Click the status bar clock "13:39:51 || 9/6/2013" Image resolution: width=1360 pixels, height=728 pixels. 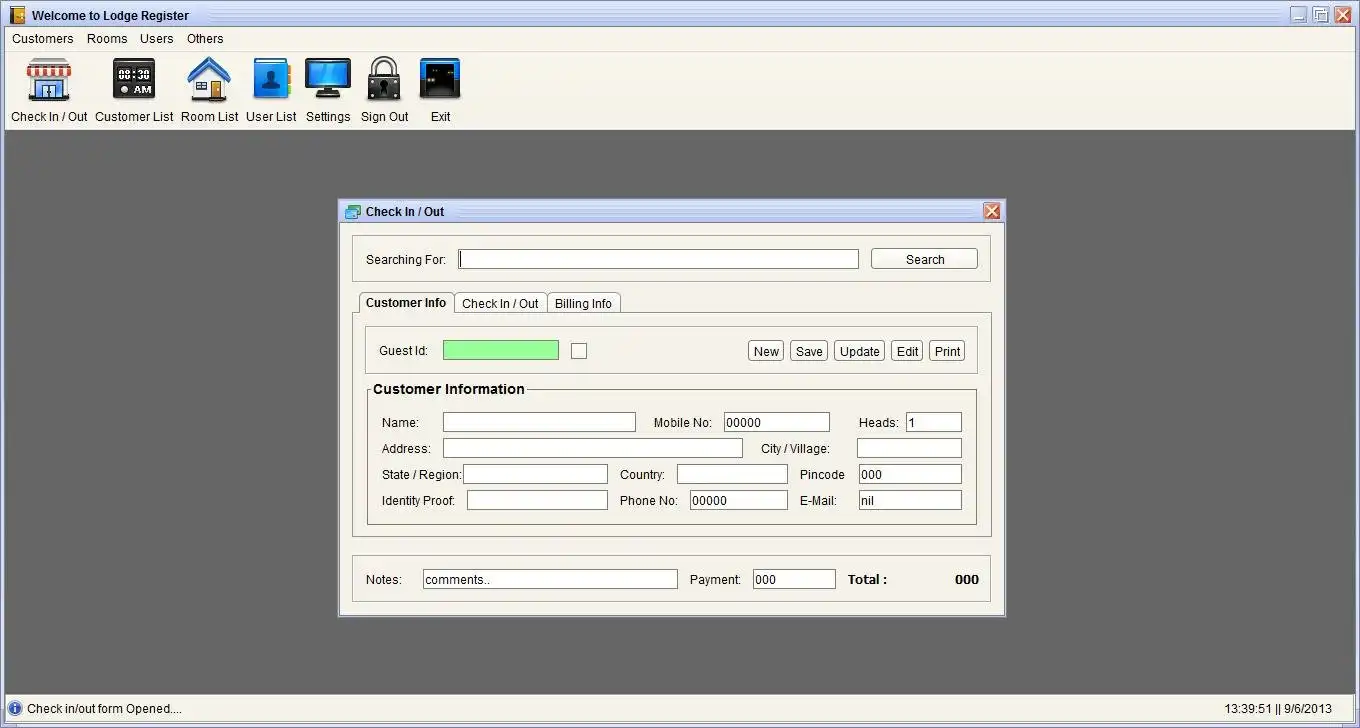click(1279, 709)
